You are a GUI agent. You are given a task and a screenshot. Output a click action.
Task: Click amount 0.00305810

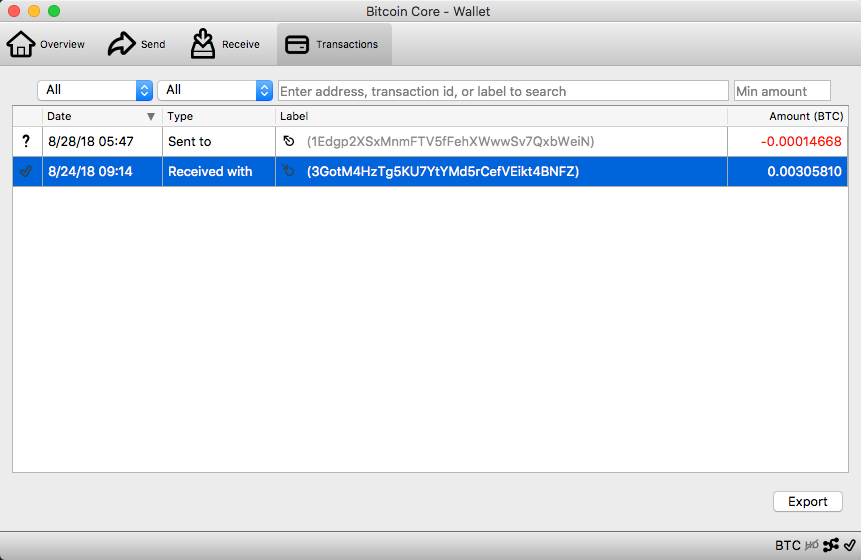pos(804,171)
